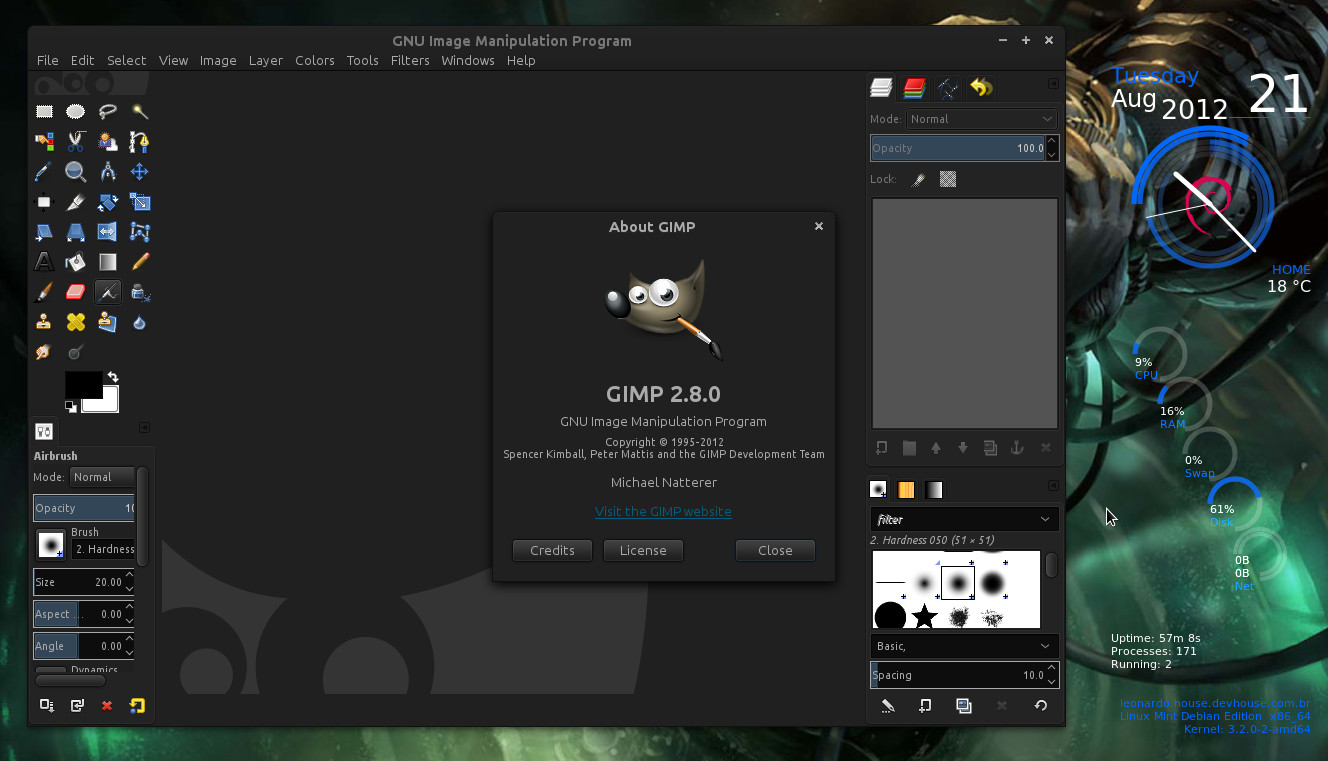Select the Blur/Sharpen droplet tool
The image size is (1328, 761).
140,322
